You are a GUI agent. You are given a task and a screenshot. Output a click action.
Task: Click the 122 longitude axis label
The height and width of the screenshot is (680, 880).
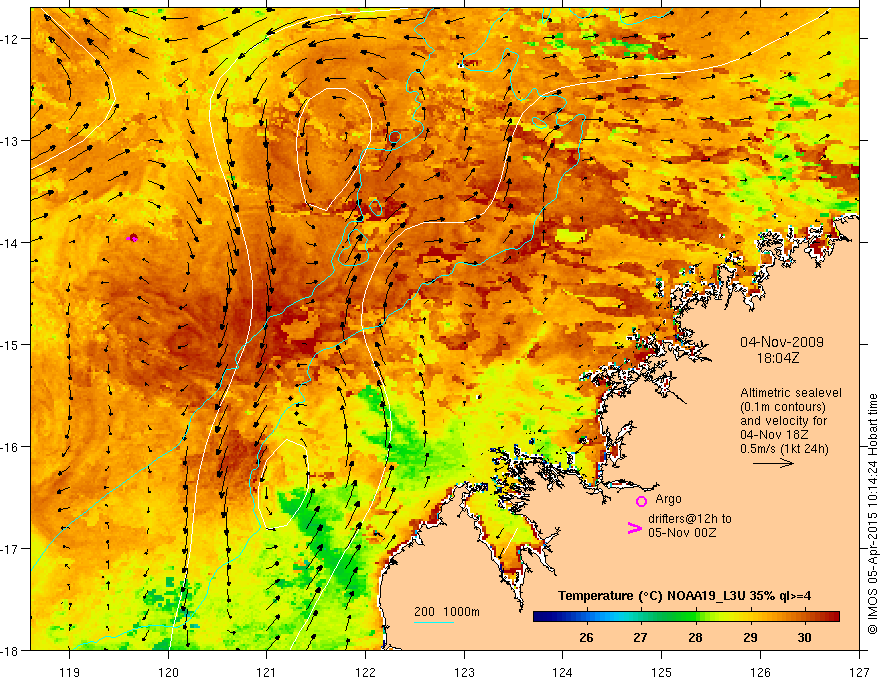click(365, 672)
